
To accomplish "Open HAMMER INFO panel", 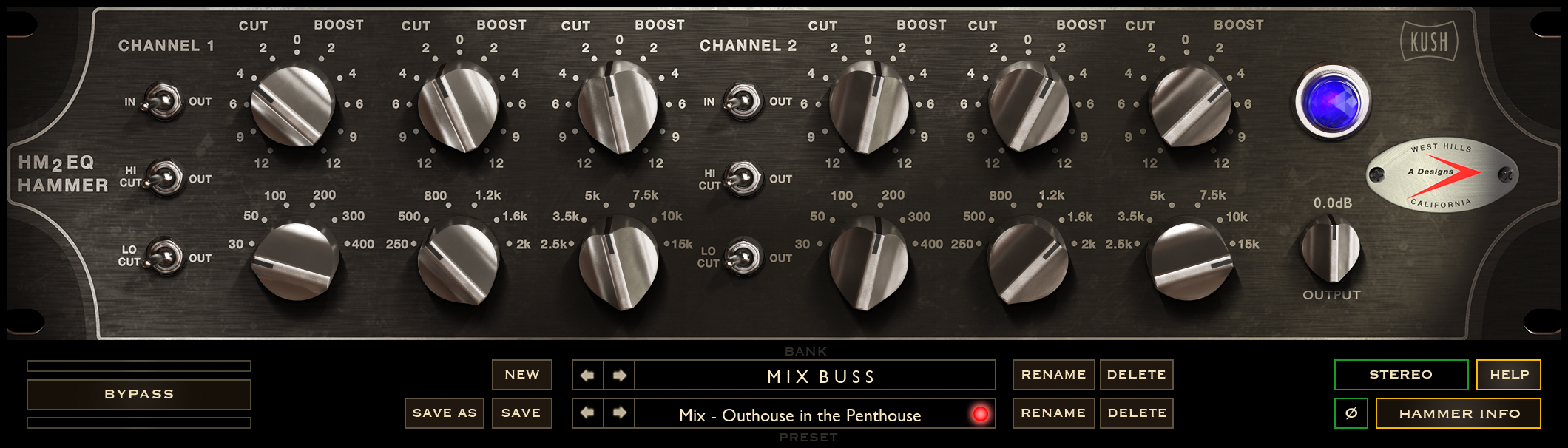I will pos(1459,413).
